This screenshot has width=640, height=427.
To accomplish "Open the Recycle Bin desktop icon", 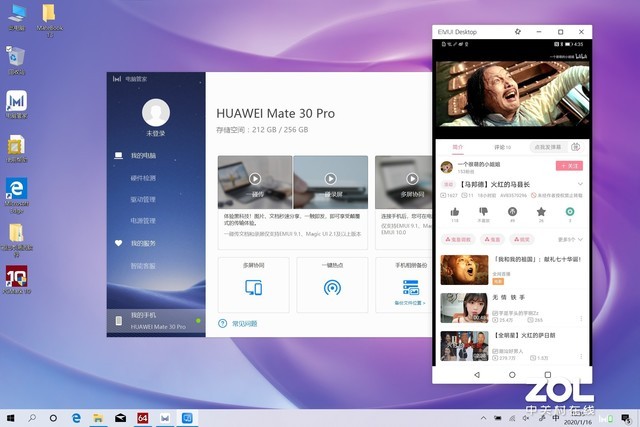I will click(x=16, y=60).
